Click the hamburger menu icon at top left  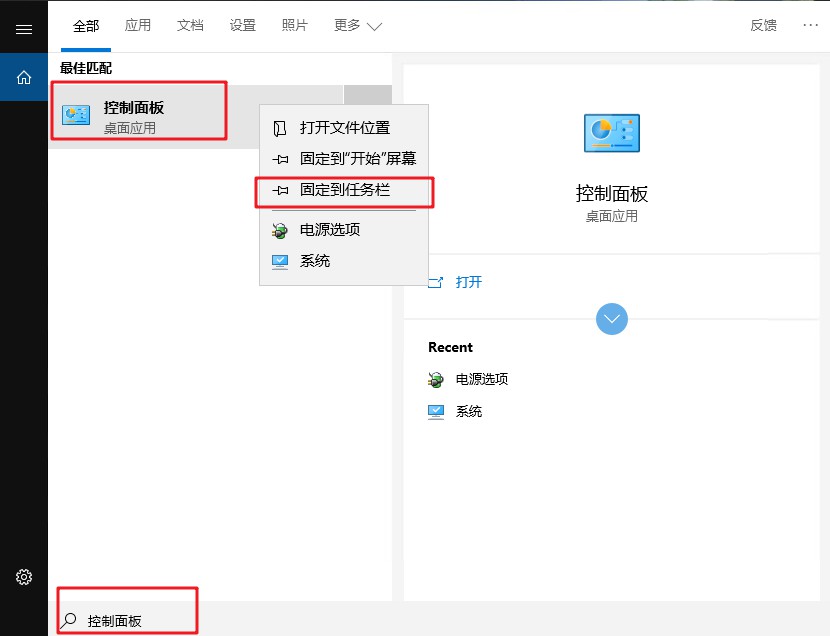point(24,27)
